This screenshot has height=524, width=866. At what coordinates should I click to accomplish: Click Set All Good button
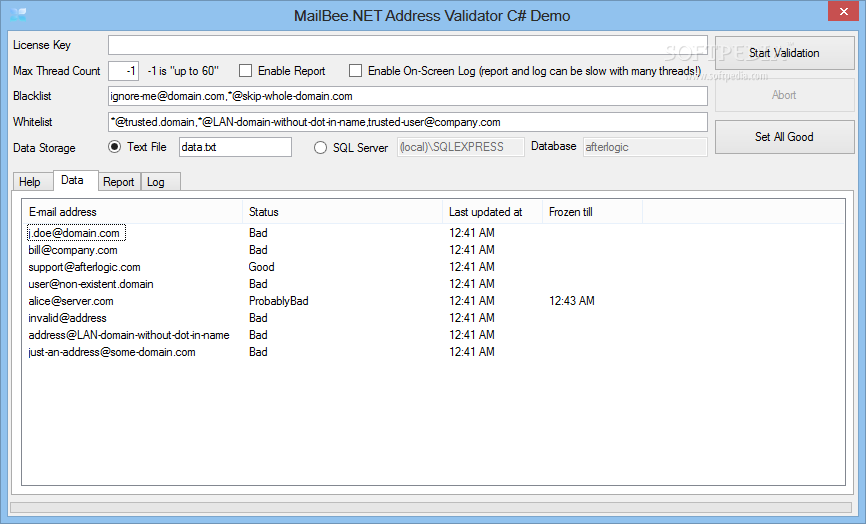pyautogui.click(x=784, y=137)
